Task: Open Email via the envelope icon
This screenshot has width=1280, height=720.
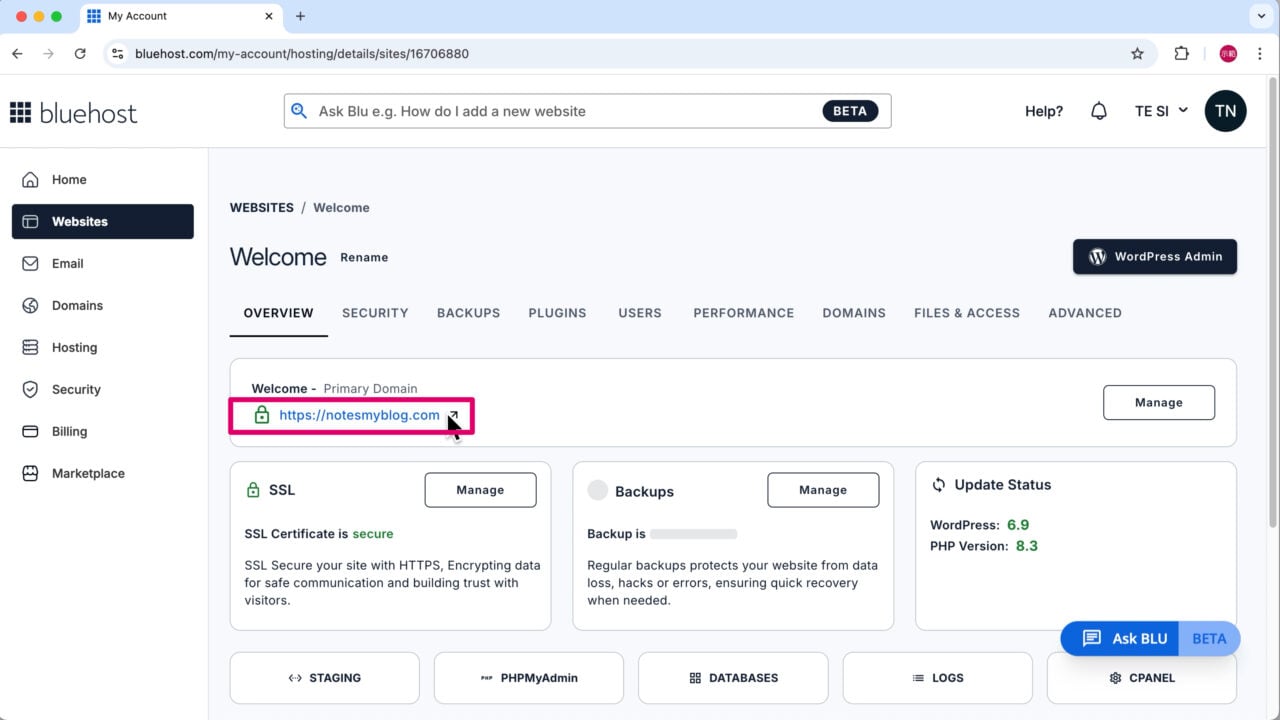Action: tap(31, 263)
